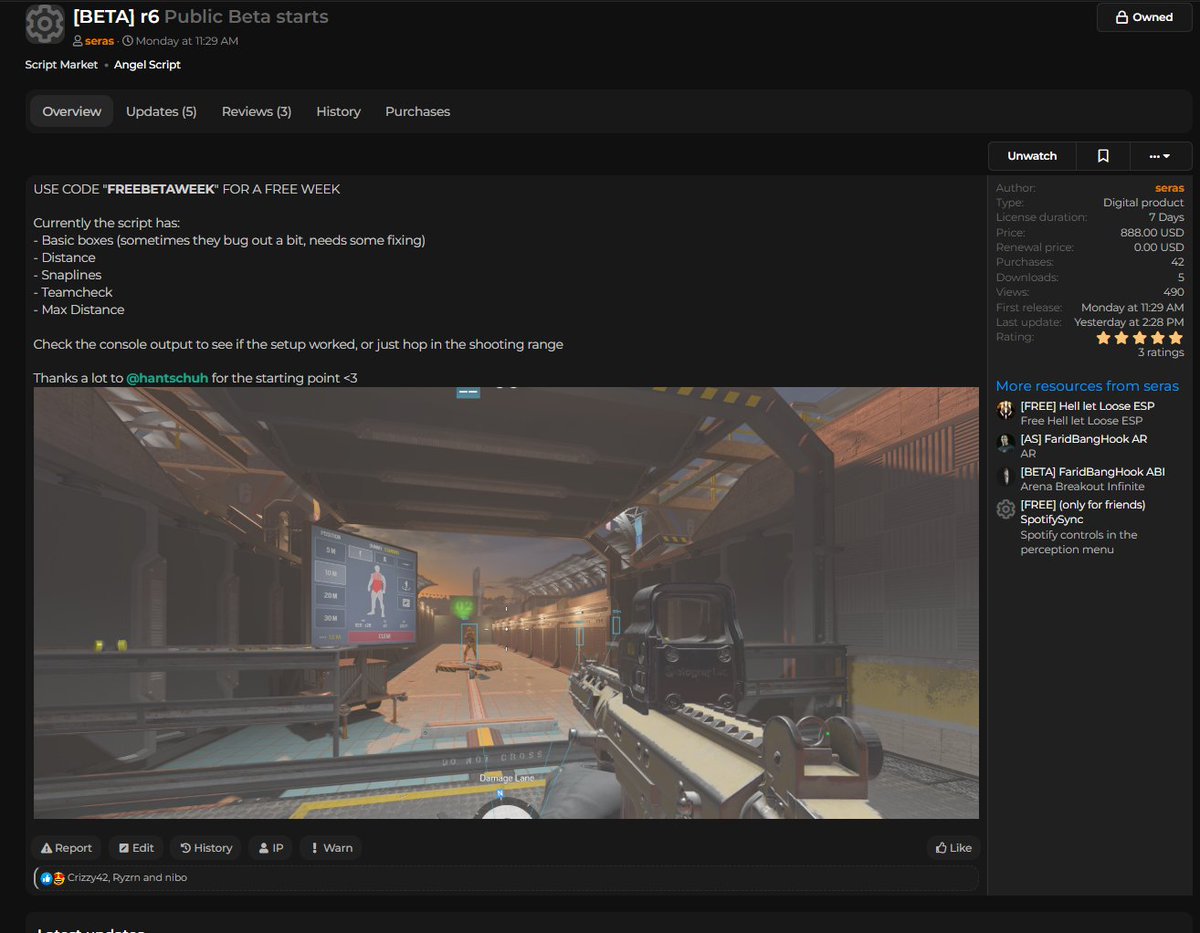Open [AS] FaridBangHook AR resource
This screenshot has width=1200, height=933.
pyautogui.click(x=1083, y=439)
